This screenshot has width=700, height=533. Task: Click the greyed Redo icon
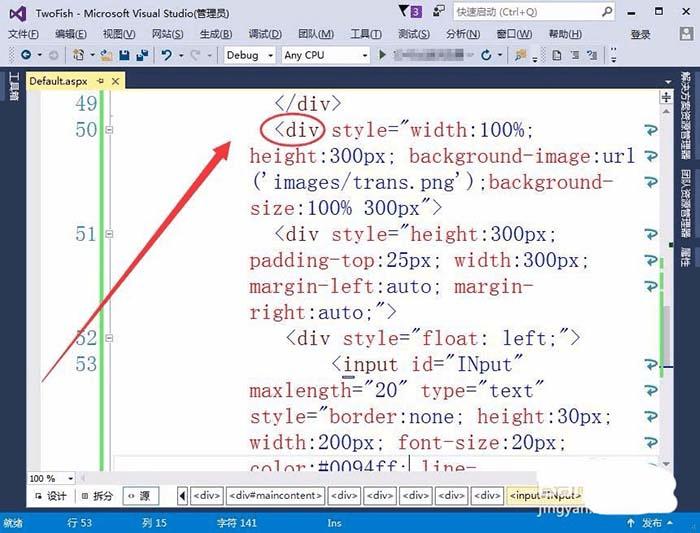click(x=195, y=55)
